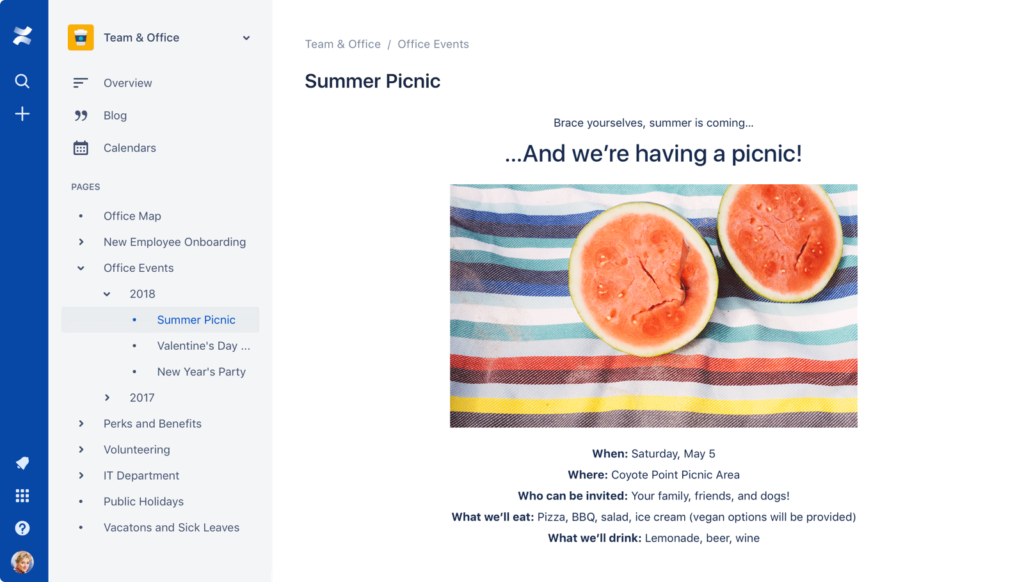The image size is (1024, 582).
Task: Expand the 2017 folder
Action: [x=107, y=398]
